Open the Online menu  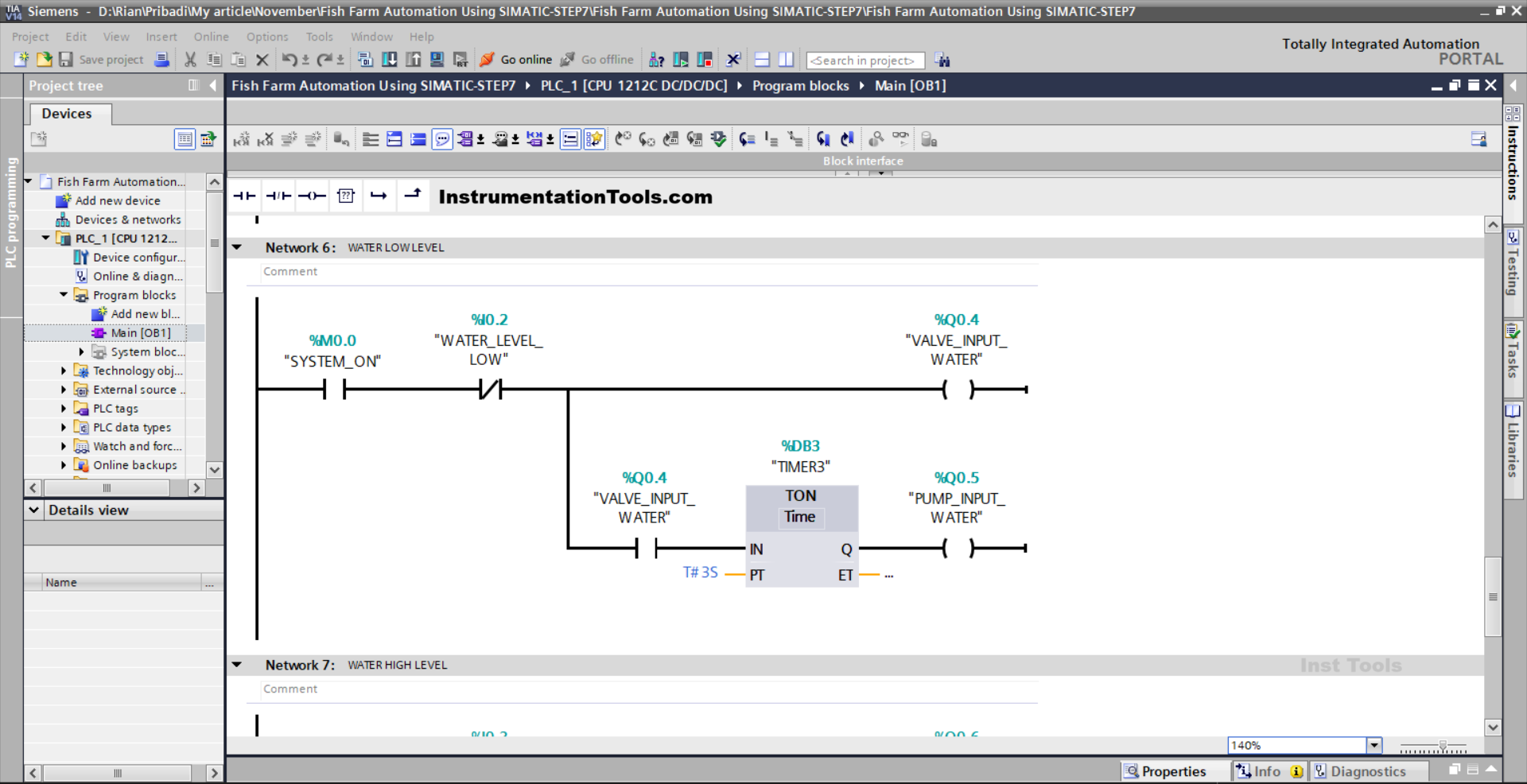pos(210,37)
